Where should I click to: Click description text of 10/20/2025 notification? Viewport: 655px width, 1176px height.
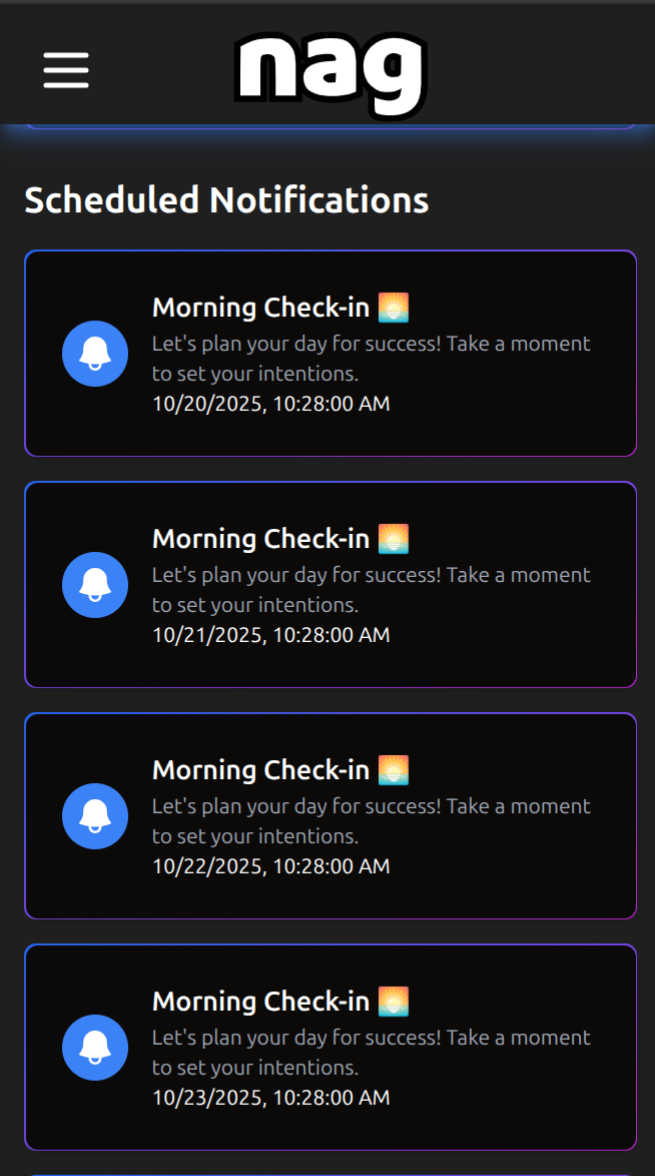(370, 358)
